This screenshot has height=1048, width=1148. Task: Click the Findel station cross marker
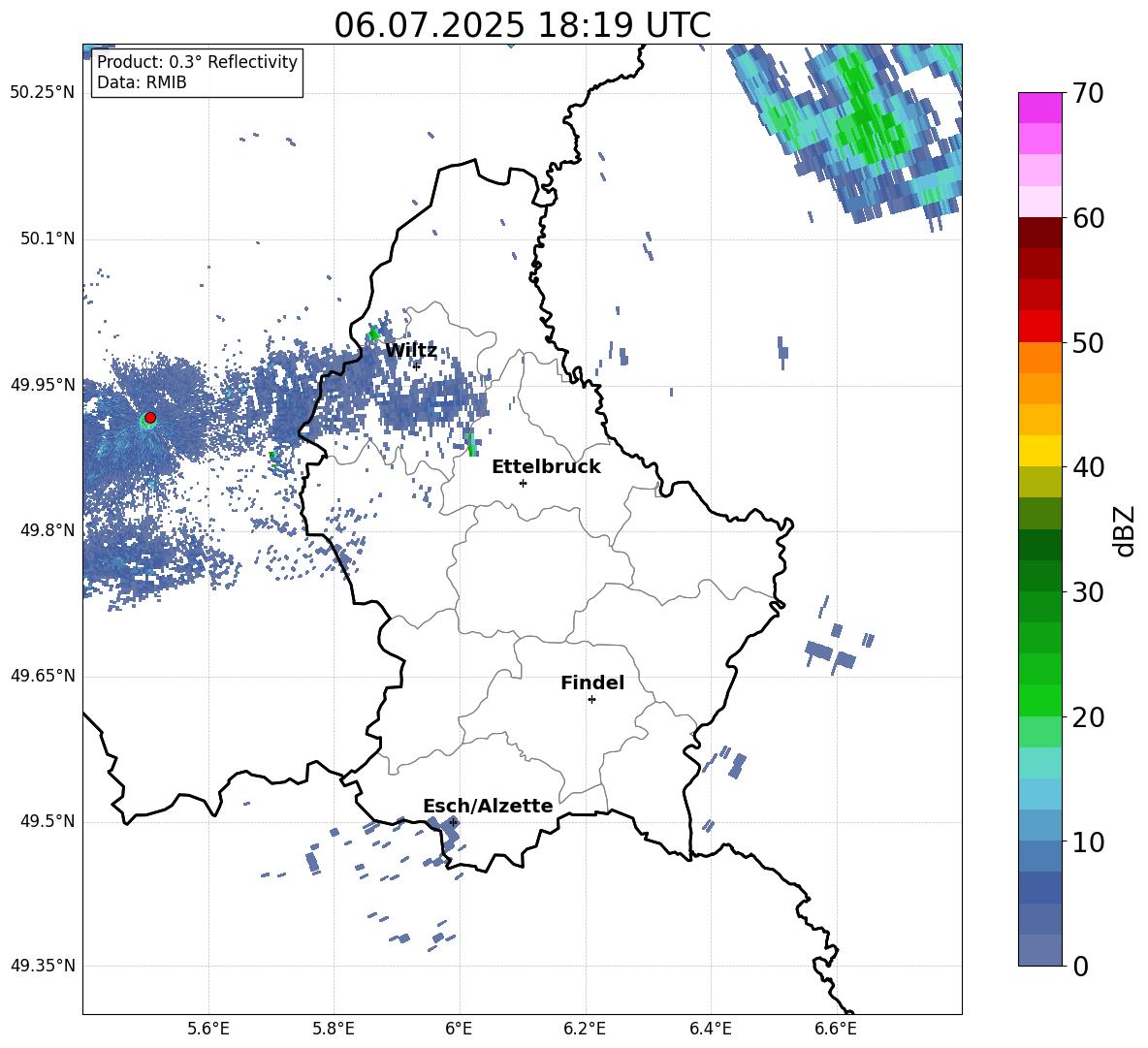click(x=591, y=700)
